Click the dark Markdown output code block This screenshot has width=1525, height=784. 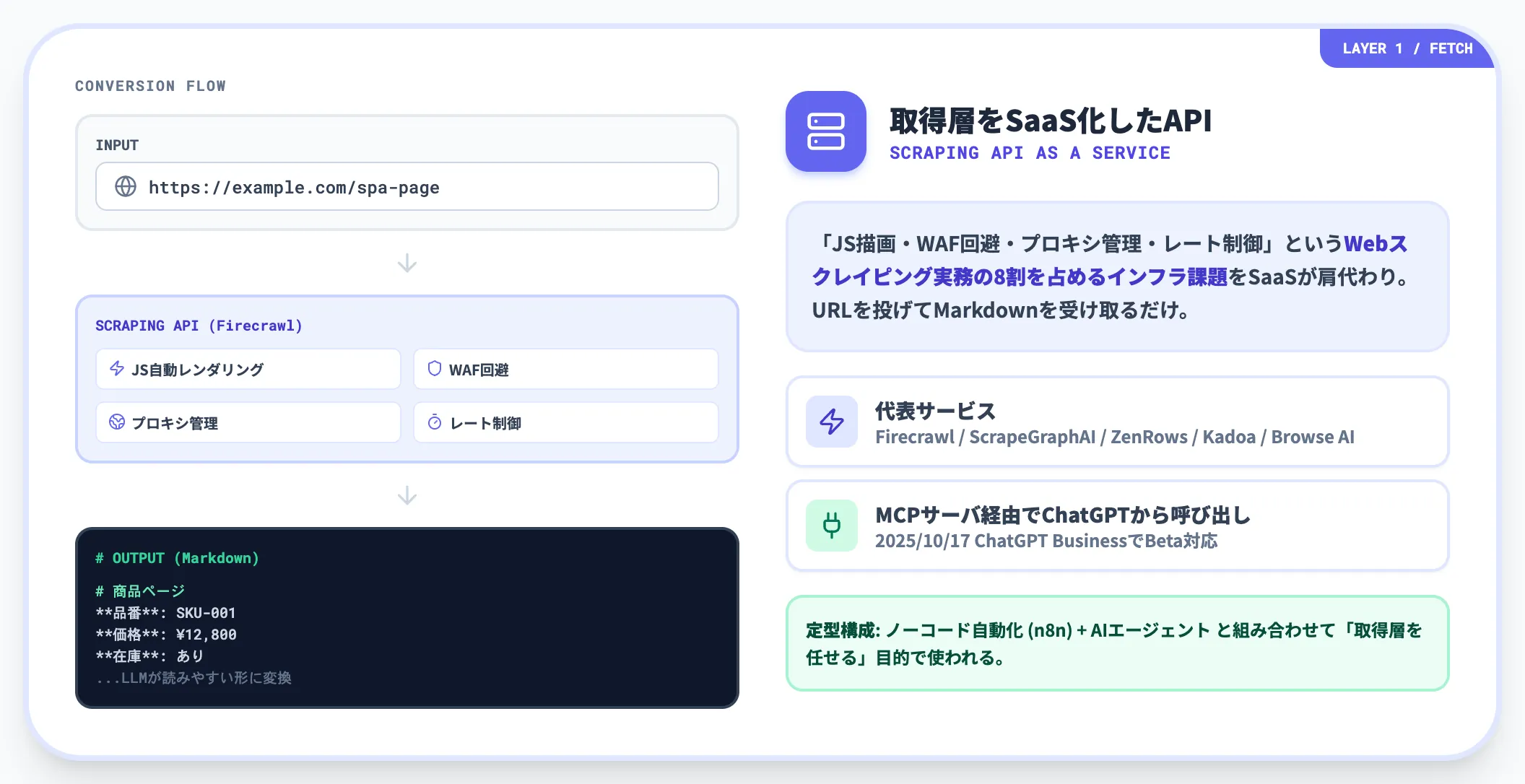coord(407,618)
